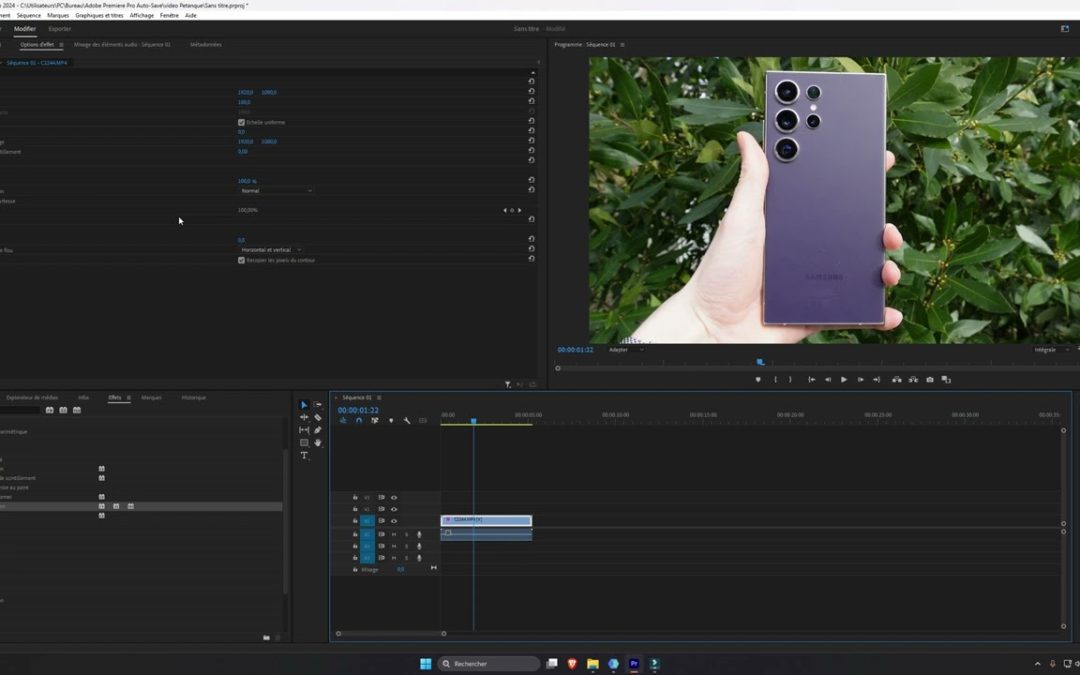Reset the value beside the Normal dropdown
The image size is (1080, 675).
pyautogui.click(x=531, y=190)
